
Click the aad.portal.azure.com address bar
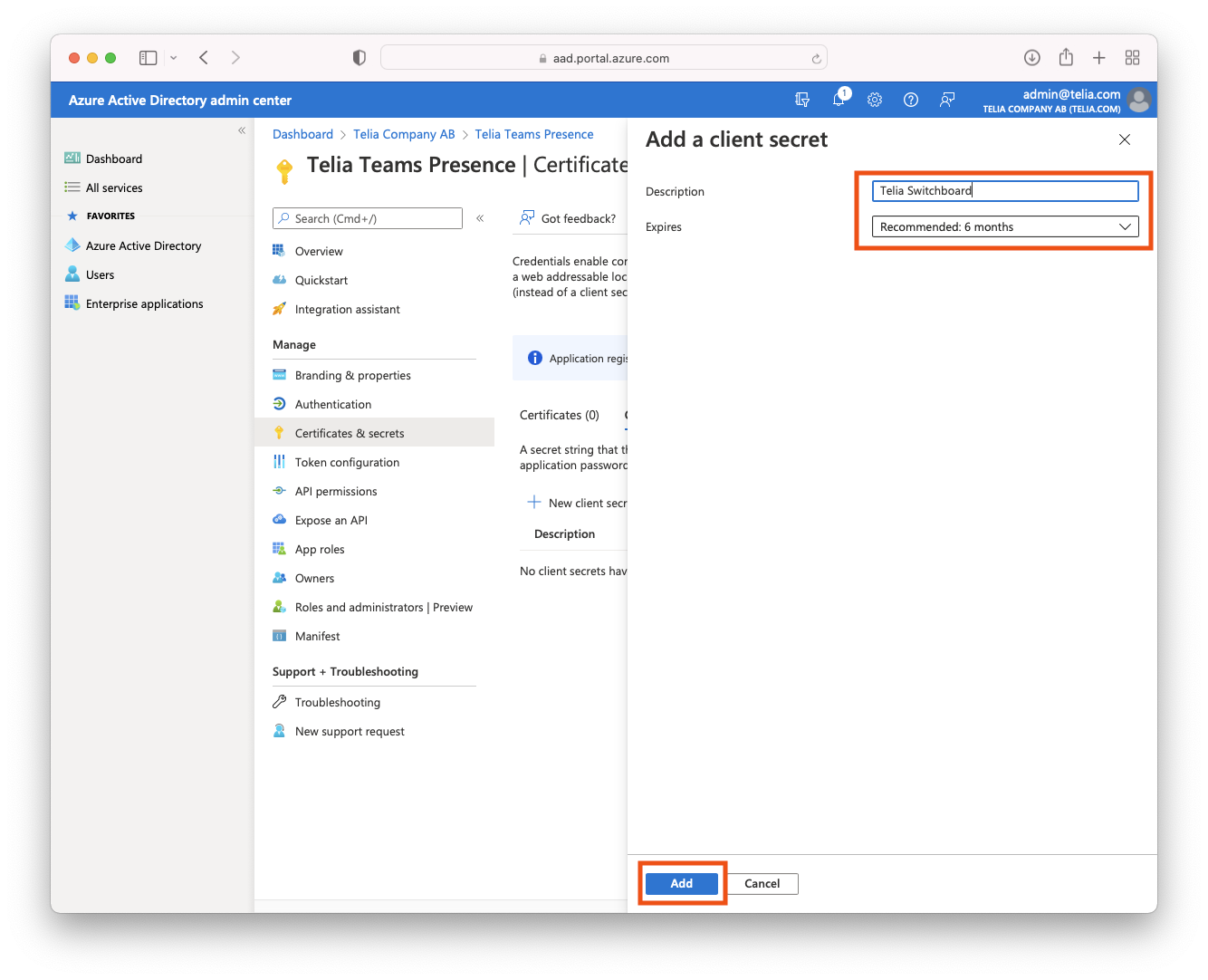[604, 58]
